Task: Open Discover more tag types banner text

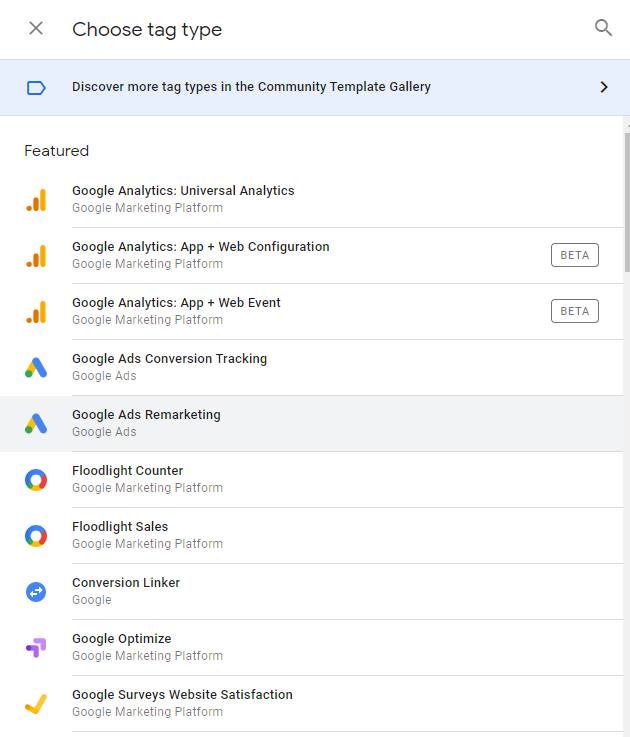Action: 251,87
